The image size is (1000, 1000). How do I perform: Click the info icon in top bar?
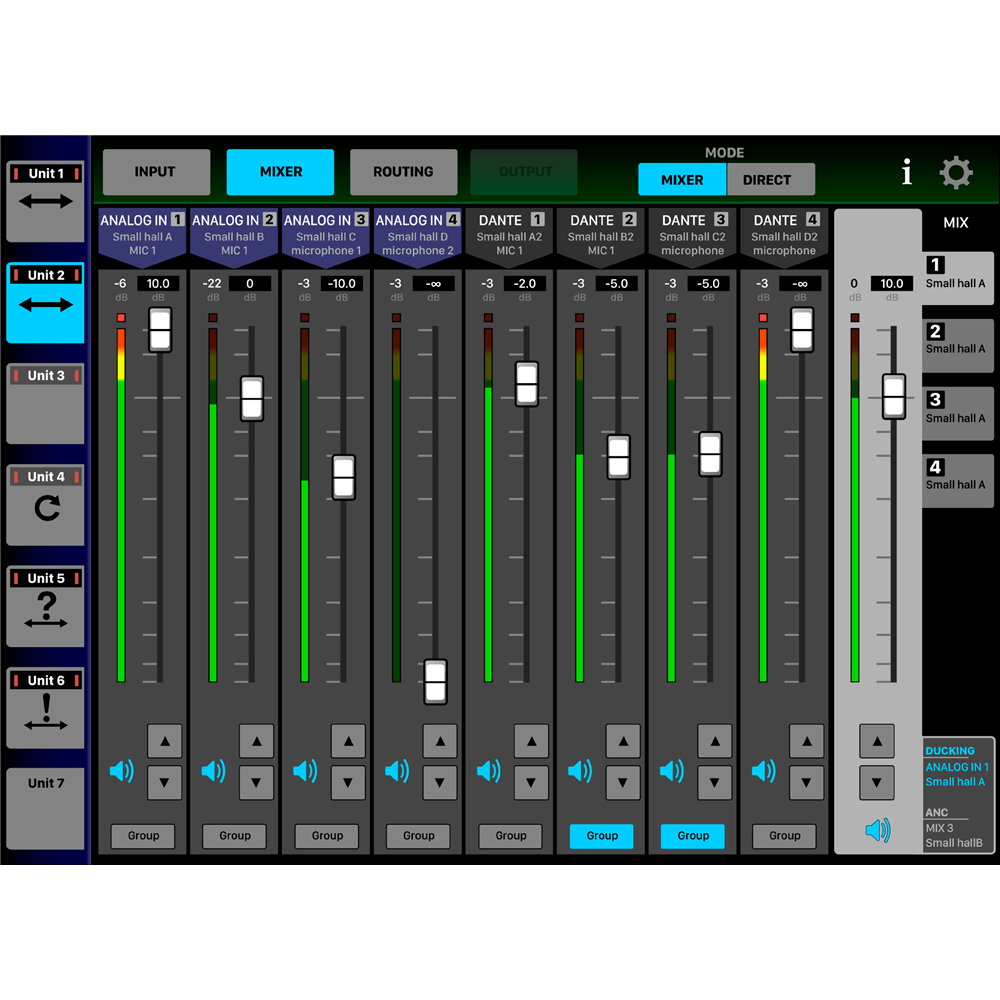[906, 173]
